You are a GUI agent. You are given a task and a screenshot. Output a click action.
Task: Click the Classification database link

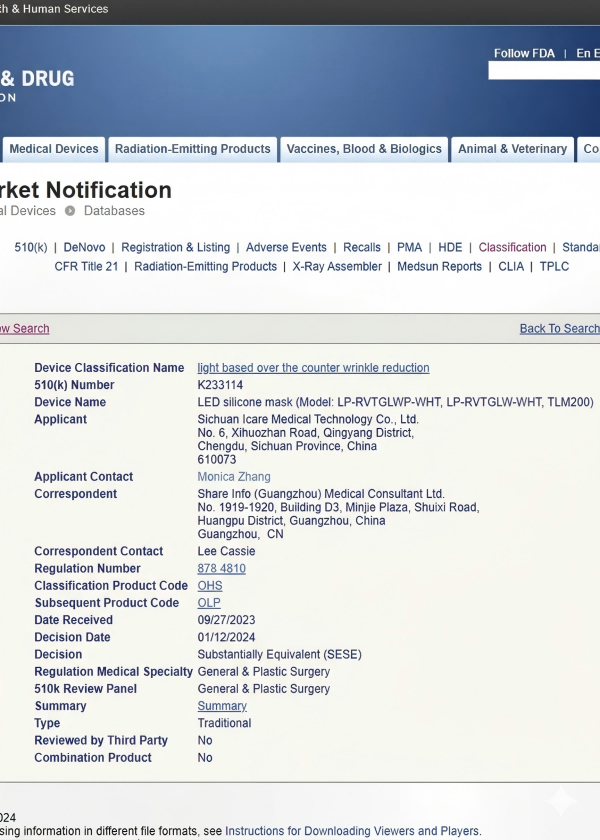point(512,247)
